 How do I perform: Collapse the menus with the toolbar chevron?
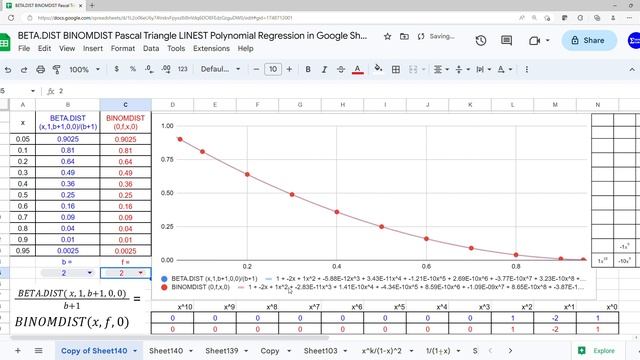tap(632, 70)
